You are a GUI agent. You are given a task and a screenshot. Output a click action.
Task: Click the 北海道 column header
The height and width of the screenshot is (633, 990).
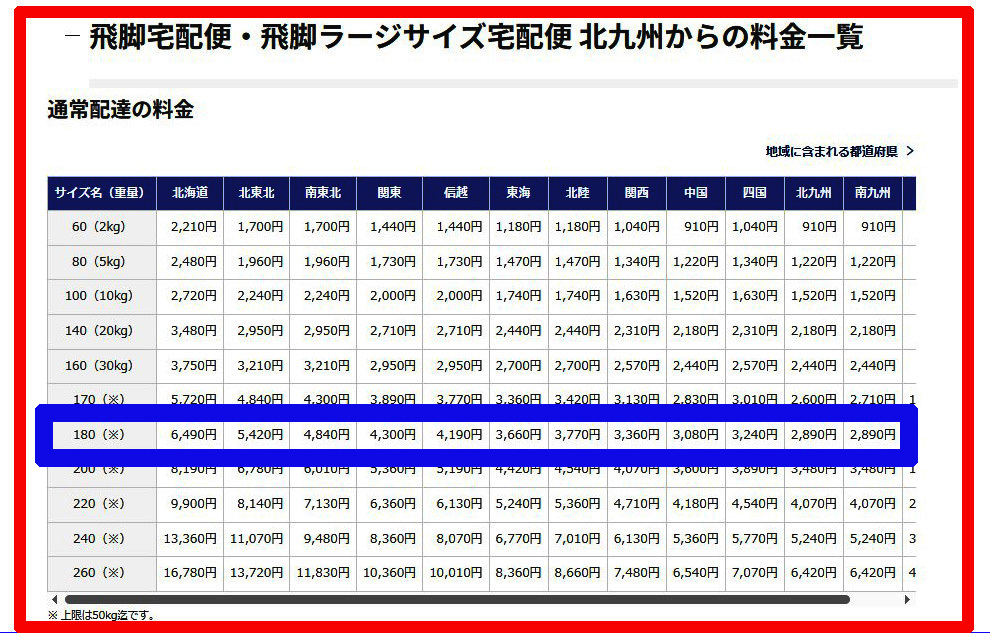(x=190, y=193)
